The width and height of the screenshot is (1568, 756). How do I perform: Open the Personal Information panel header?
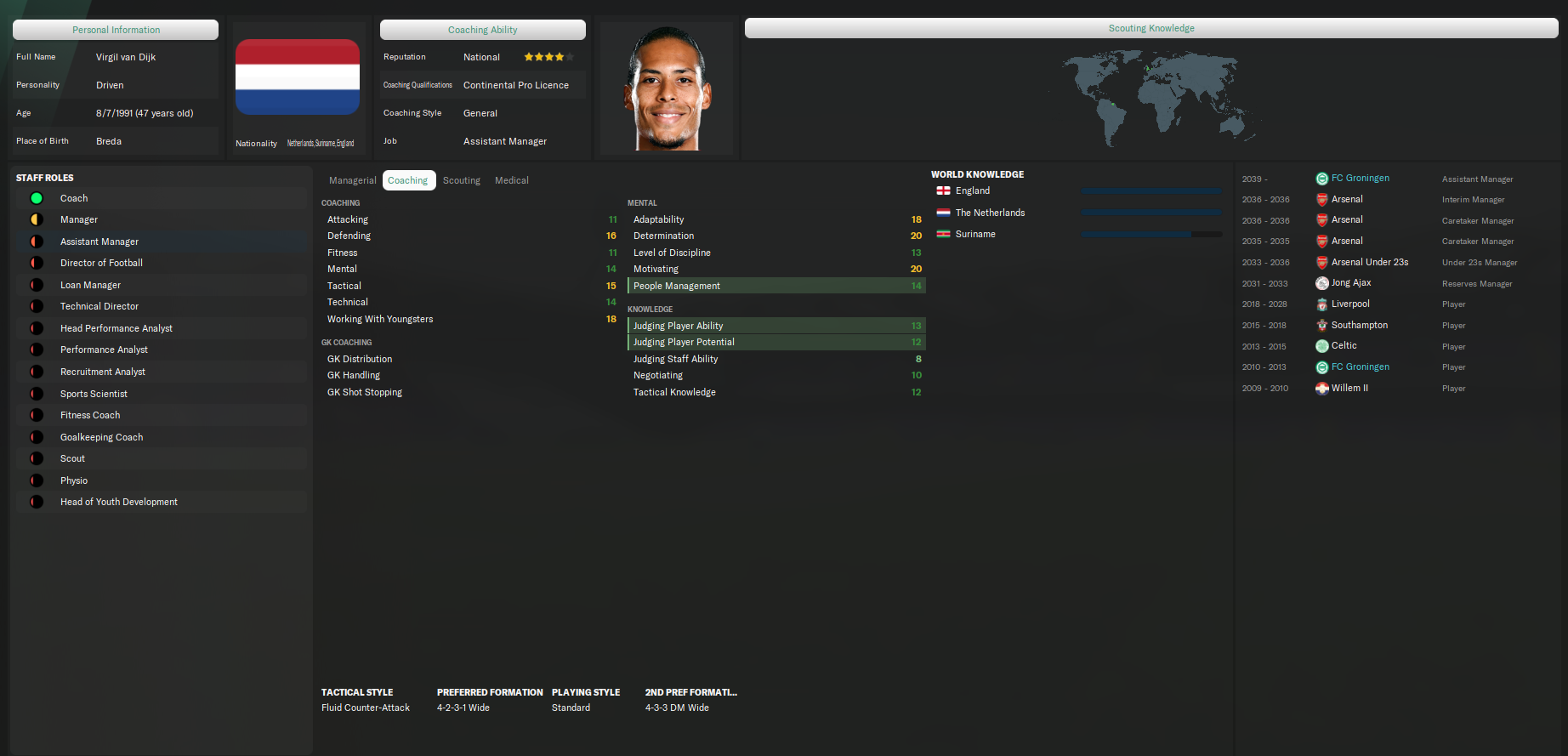click(x=116, y=30)
